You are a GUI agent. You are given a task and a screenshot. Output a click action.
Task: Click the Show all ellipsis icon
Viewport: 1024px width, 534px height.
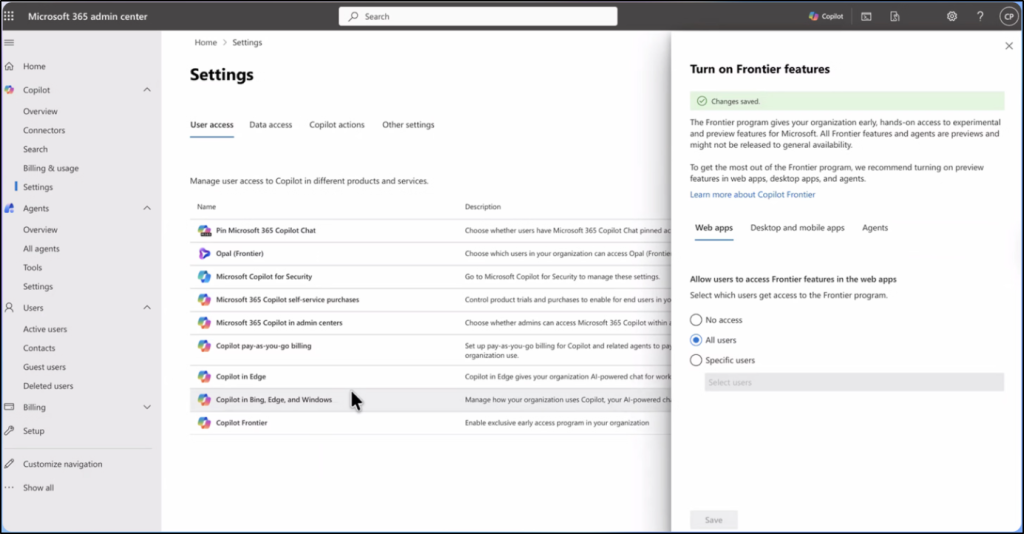point(9,488)
